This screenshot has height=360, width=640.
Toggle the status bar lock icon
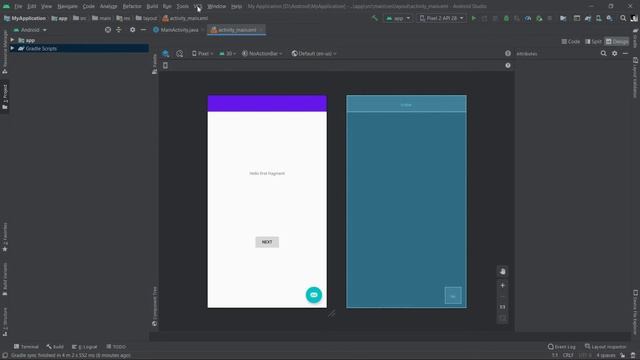pyautogui.click(x=622, y=356)
